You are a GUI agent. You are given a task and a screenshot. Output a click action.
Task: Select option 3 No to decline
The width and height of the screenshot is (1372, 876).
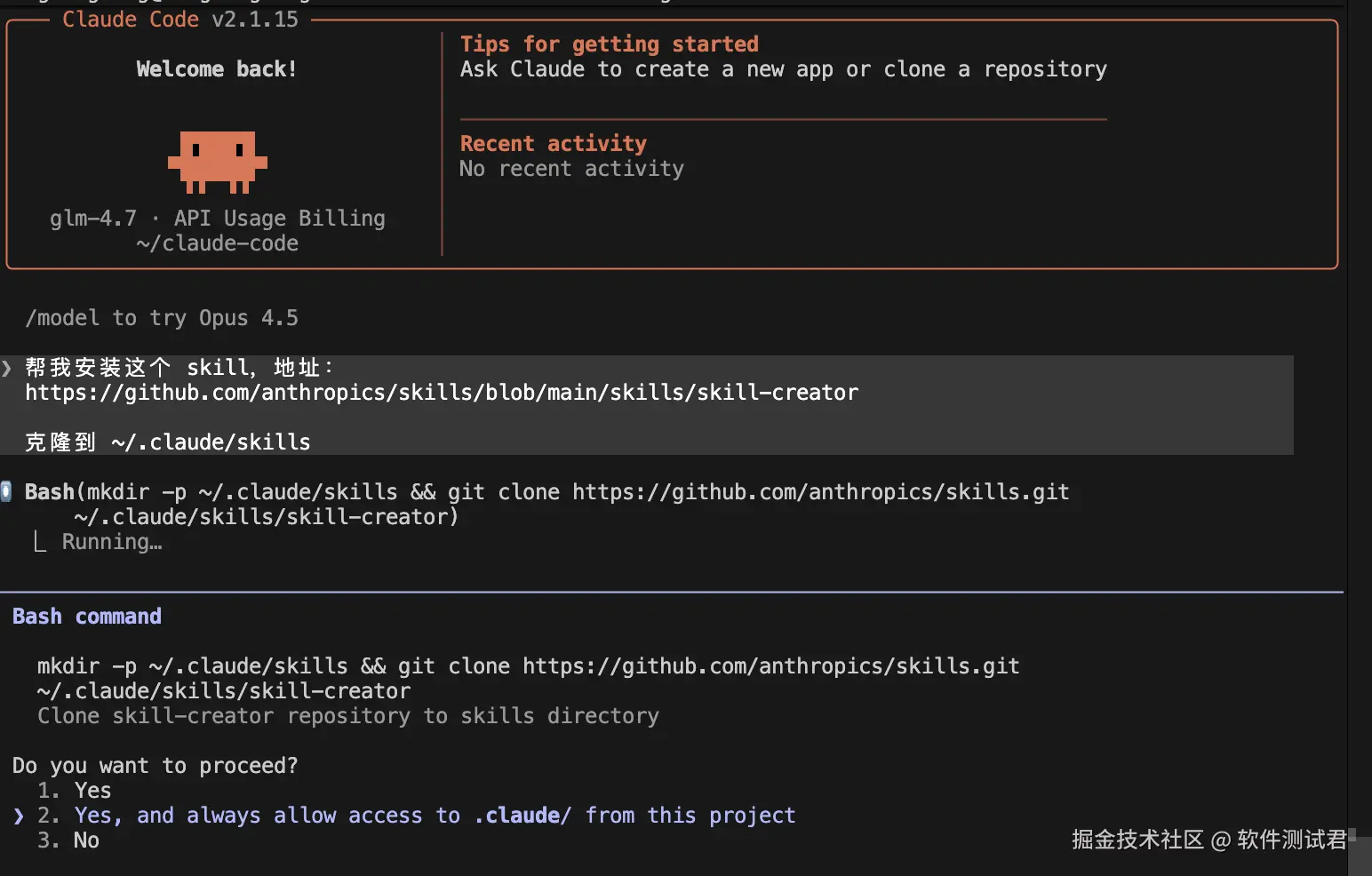(x=85, y=840)
